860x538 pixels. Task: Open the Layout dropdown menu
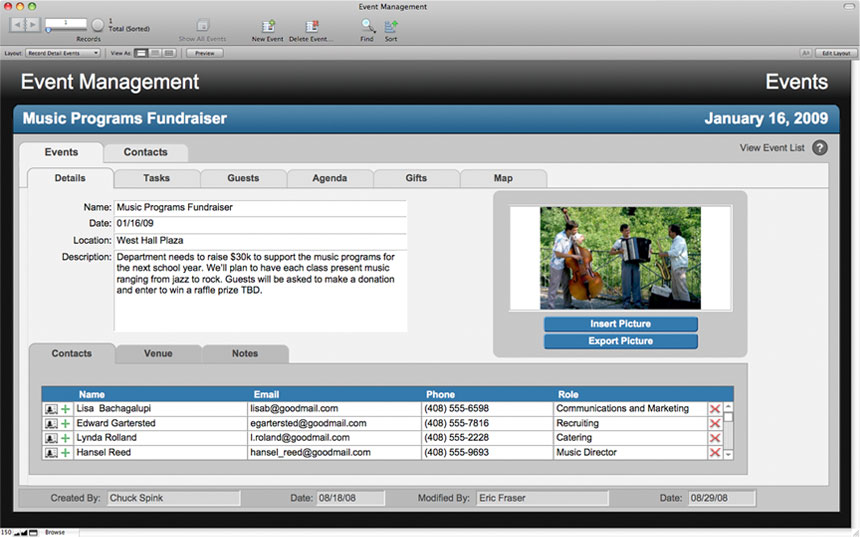pyautogui.click(x=62, y=53)
